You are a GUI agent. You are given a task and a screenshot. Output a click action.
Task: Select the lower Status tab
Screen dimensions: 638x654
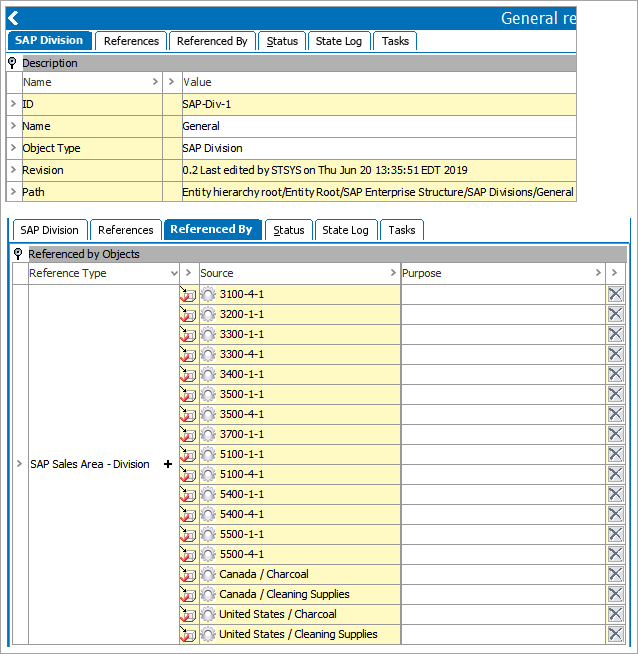click(x=289, y=230)
